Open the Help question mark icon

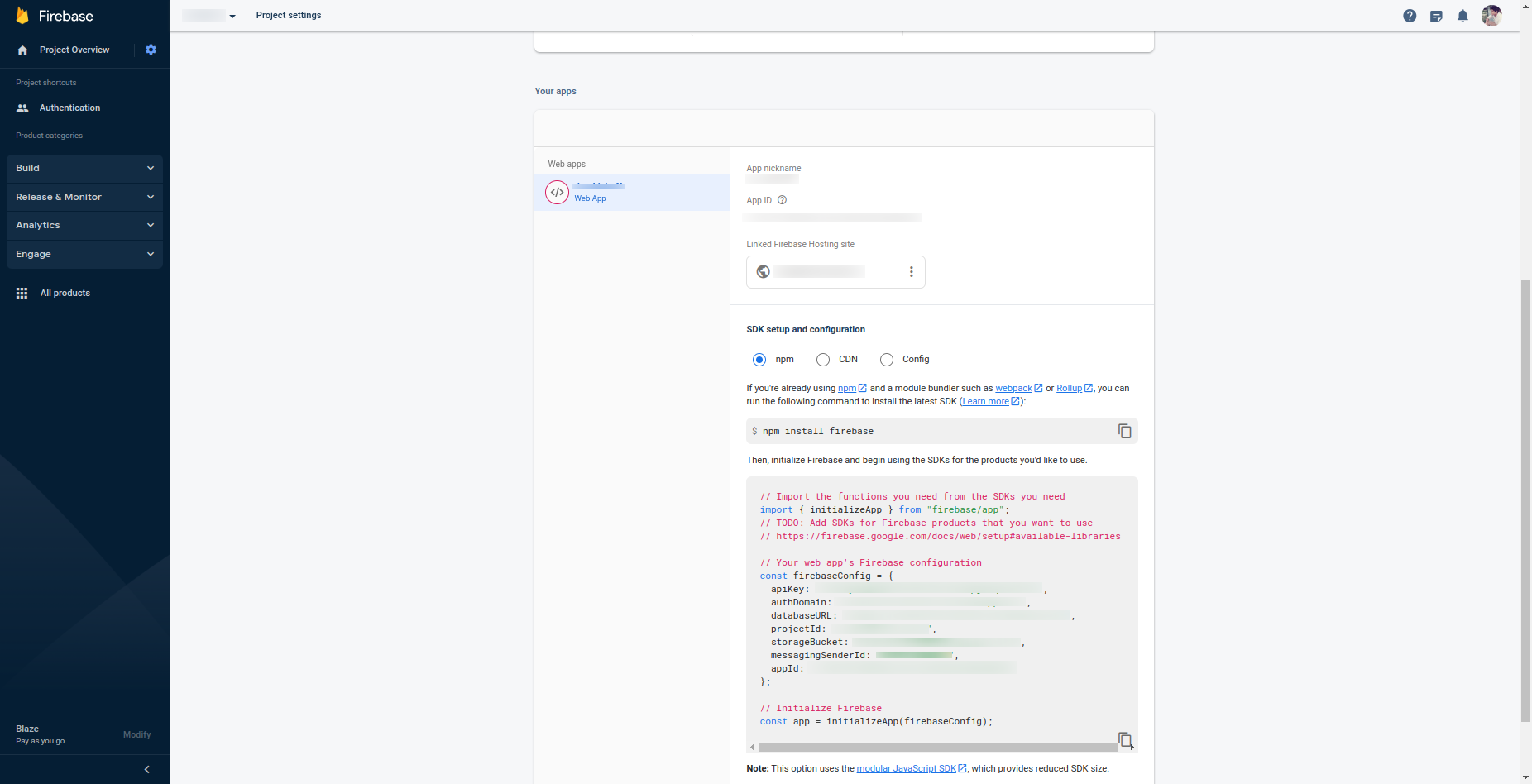[1410, 16]
